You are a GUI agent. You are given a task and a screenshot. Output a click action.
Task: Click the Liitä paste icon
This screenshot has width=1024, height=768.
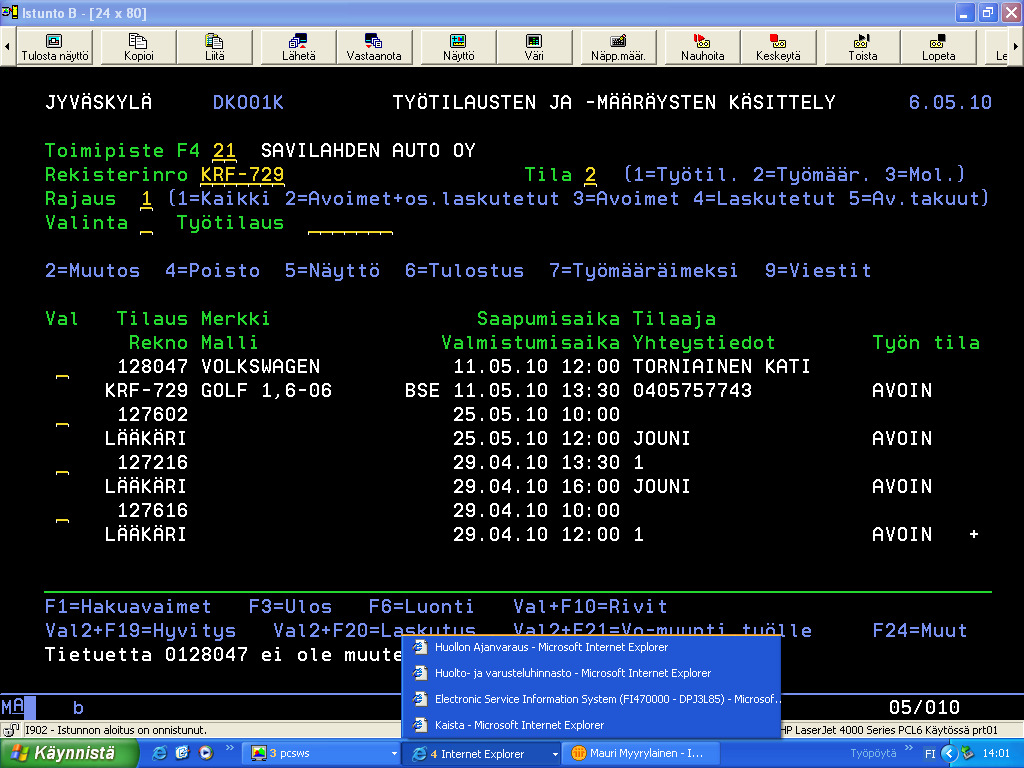pyautogui.click(x=214, y=47)
